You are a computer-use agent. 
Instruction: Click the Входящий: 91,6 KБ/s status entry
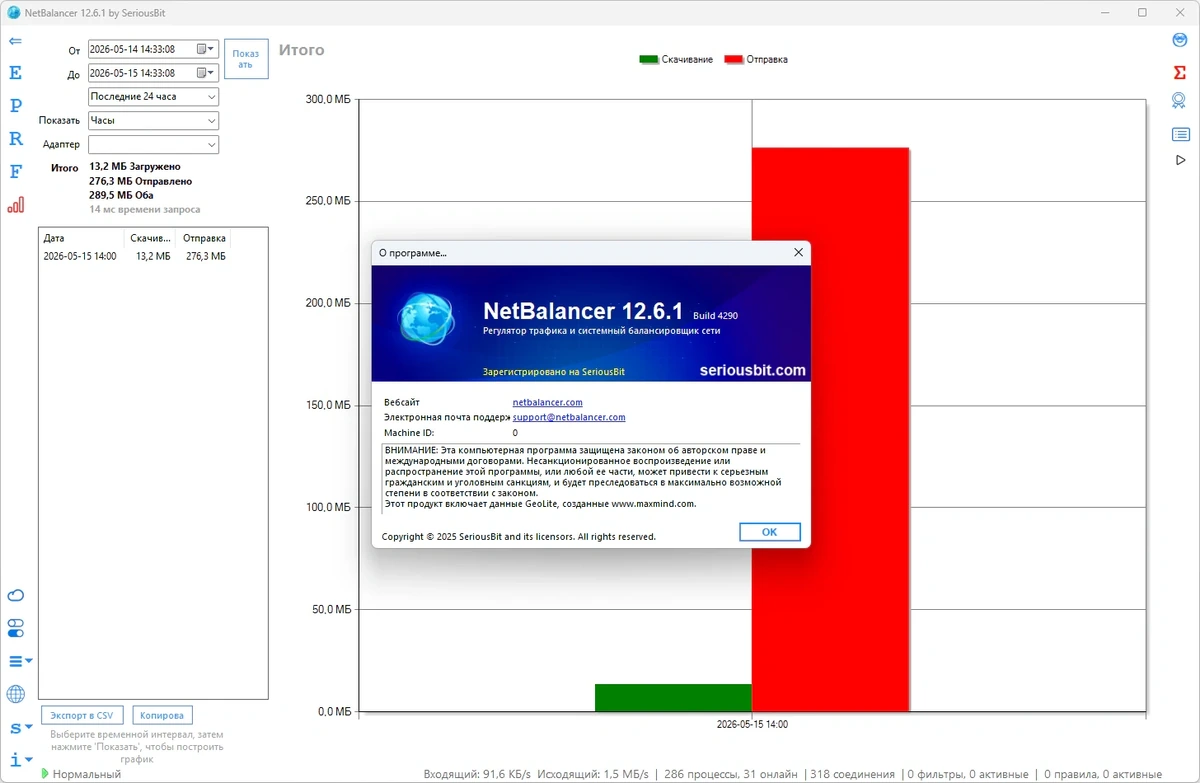point(475,774)
